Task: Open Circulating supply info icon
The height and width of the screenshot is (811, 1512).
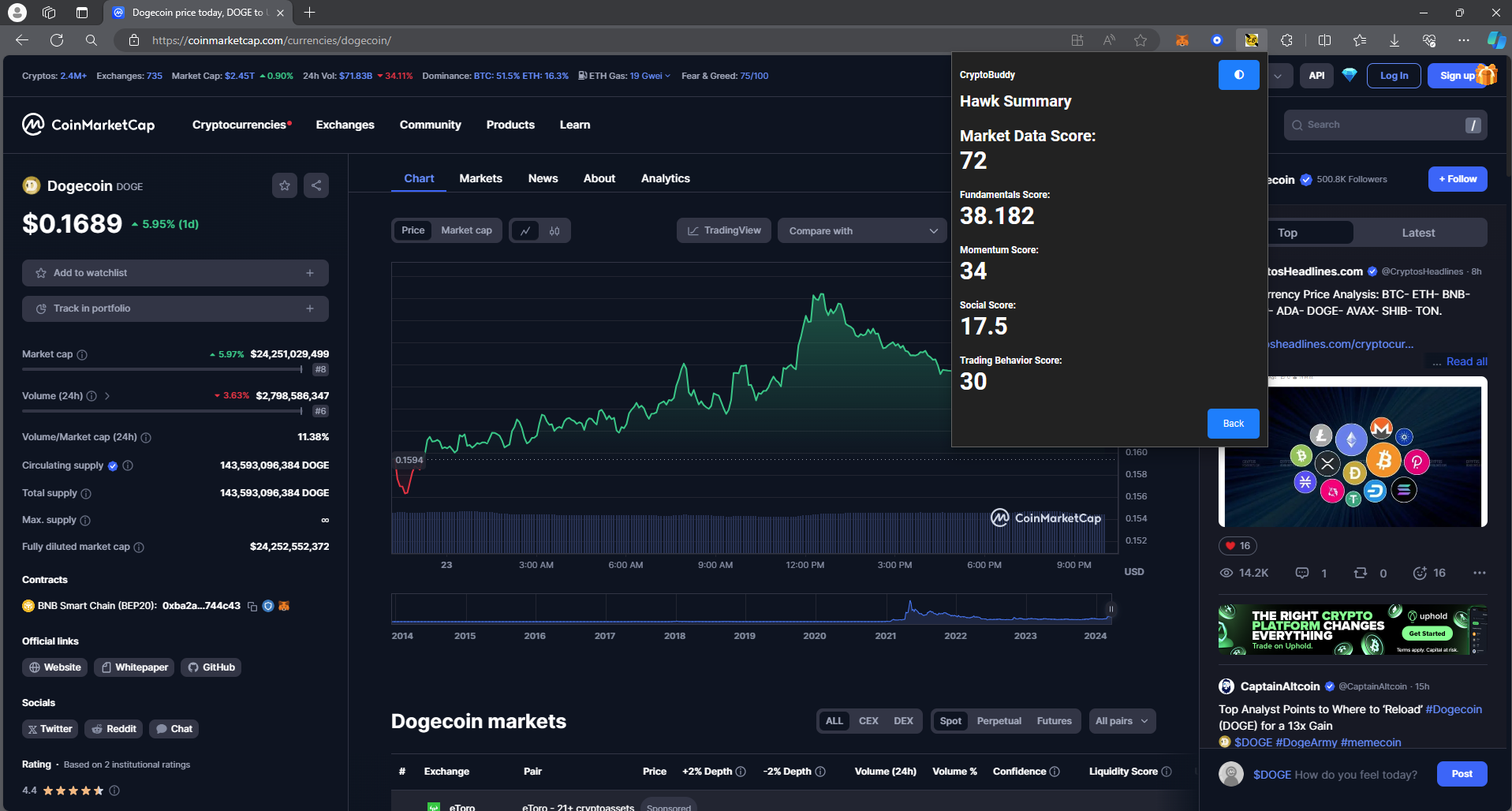Action: point(128,465)
